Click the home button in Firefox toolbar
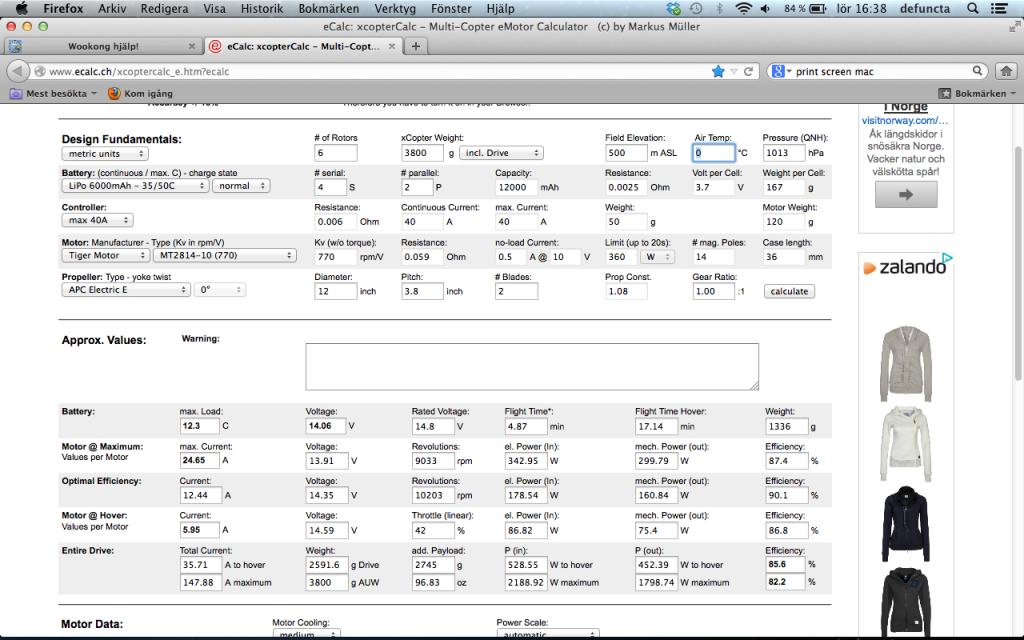The width and height of the screenshot is (1024, 640). 1006,71
